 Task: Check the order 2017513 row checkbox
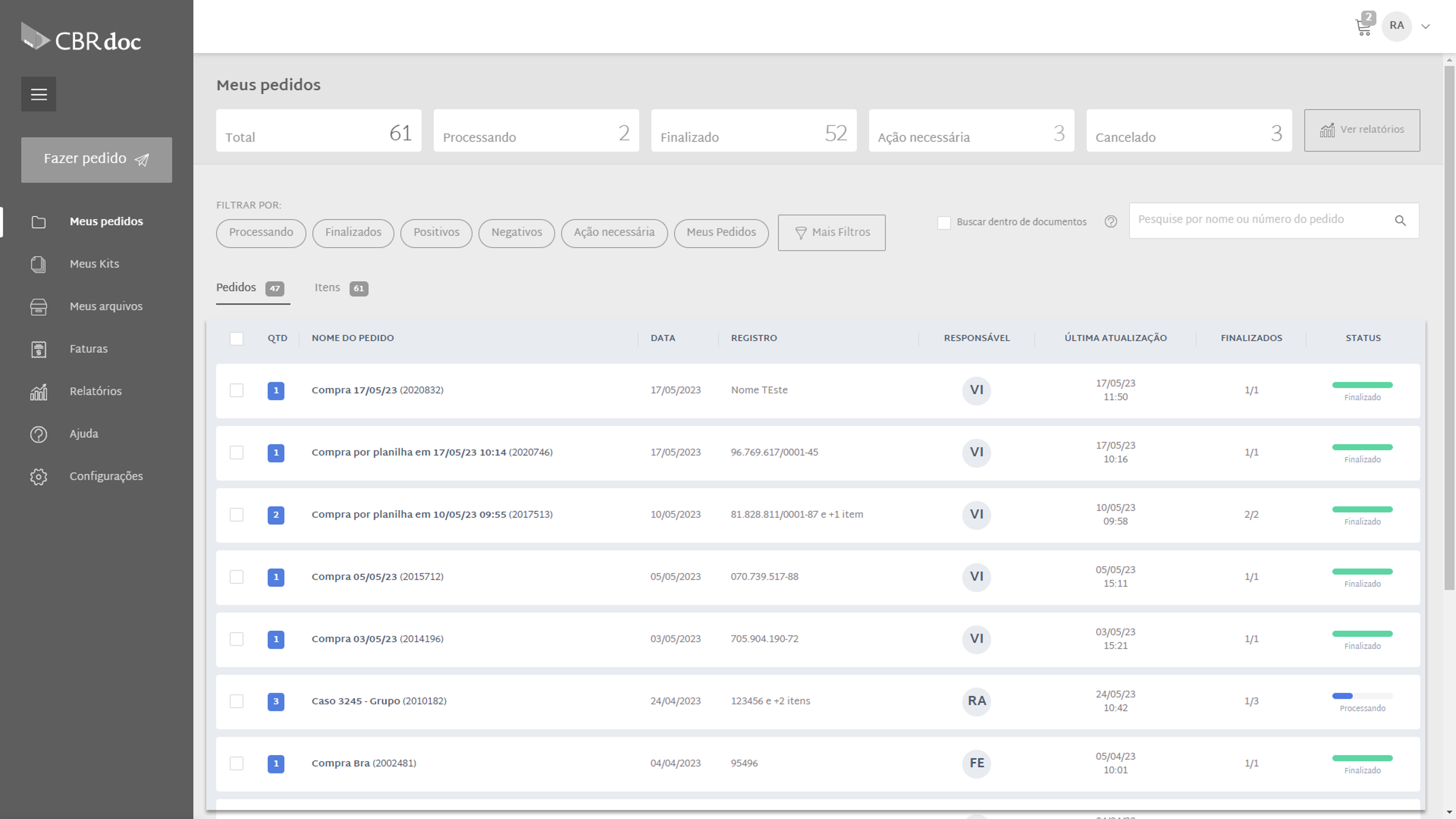(236, 514)
